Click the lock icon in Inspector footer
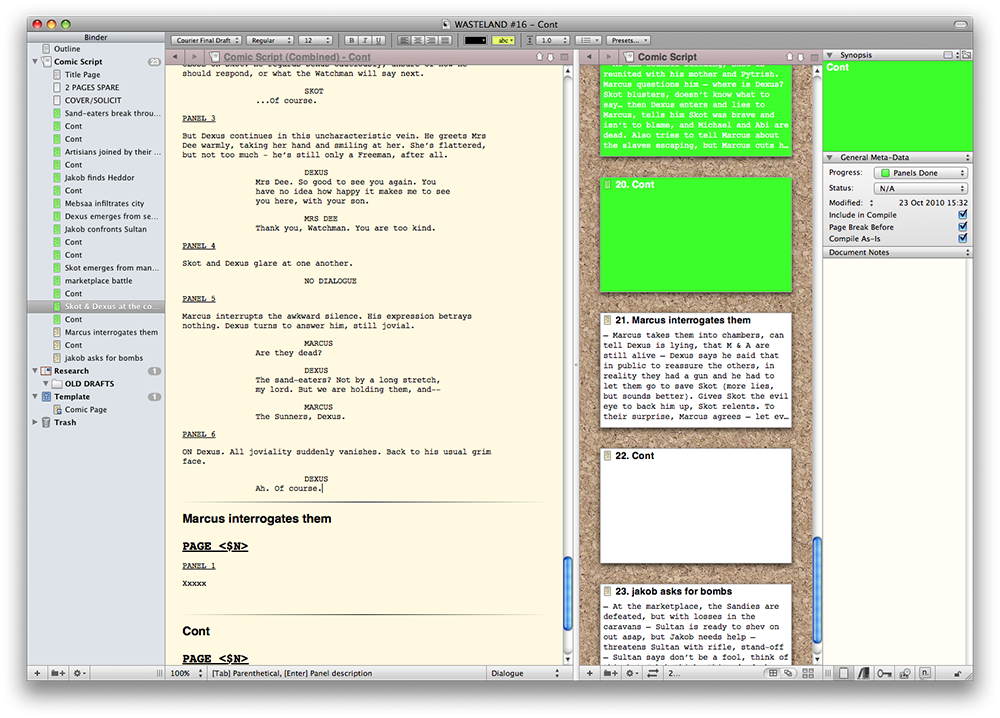The height and width of the screenshot is (718, 1000). click(959, 674)
